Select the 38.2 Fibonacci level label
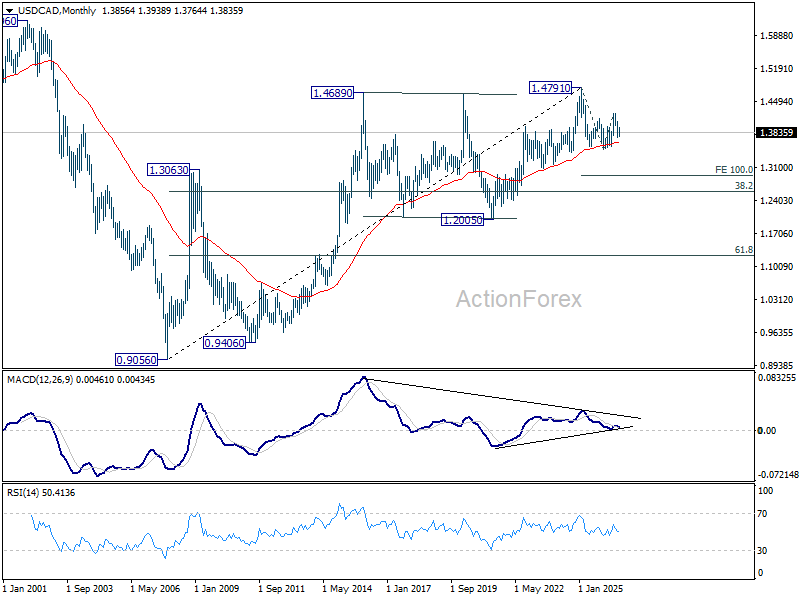 743,186
